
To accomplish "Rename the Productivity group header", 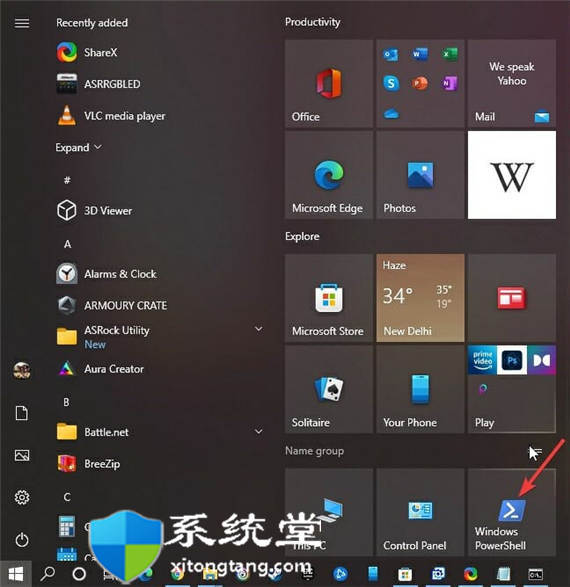I will coord(313,22).
